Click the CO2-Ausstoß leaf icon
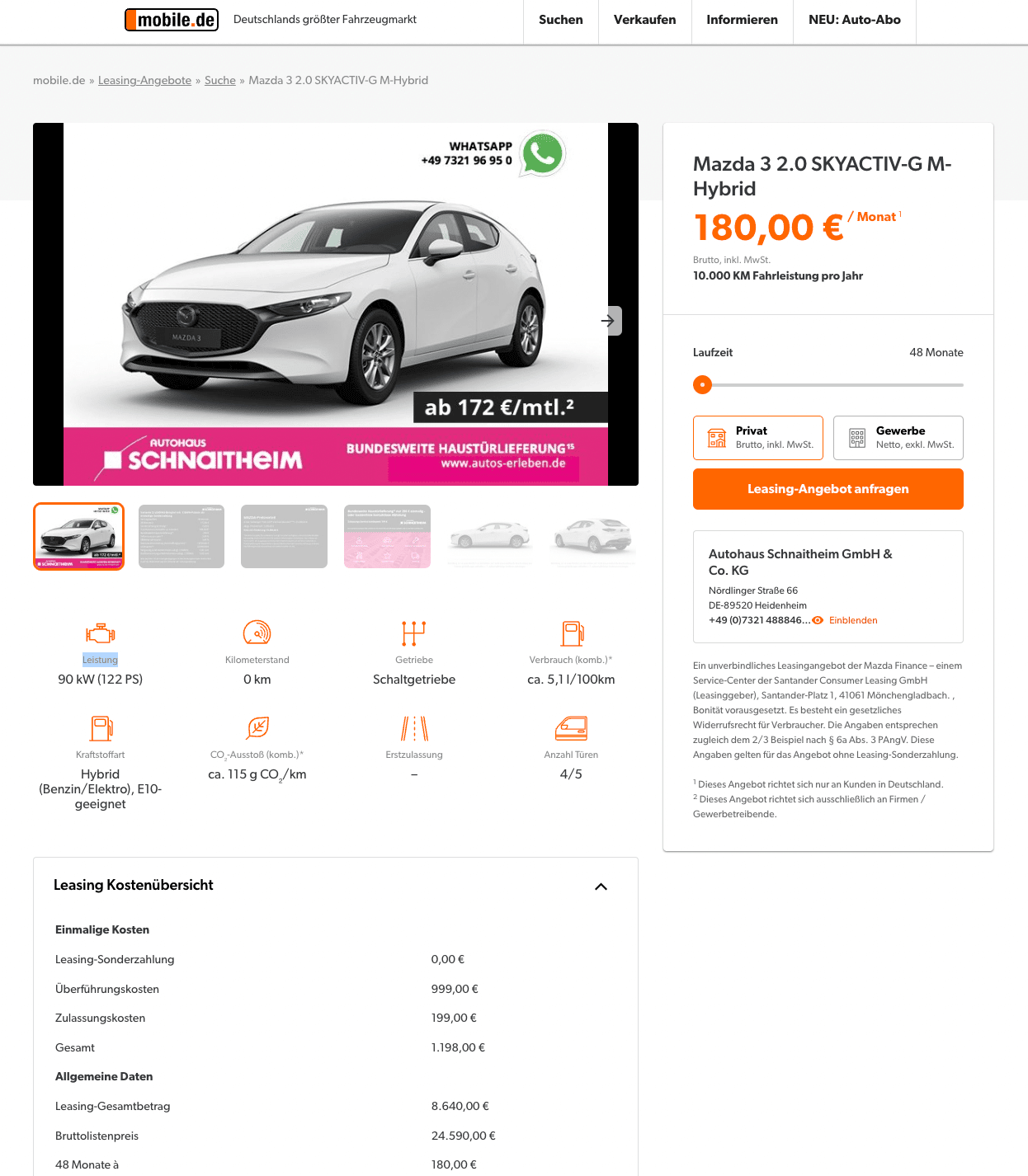Image resolution: width=1028 pixels, height=1176 pixels. tap(257, 728)
